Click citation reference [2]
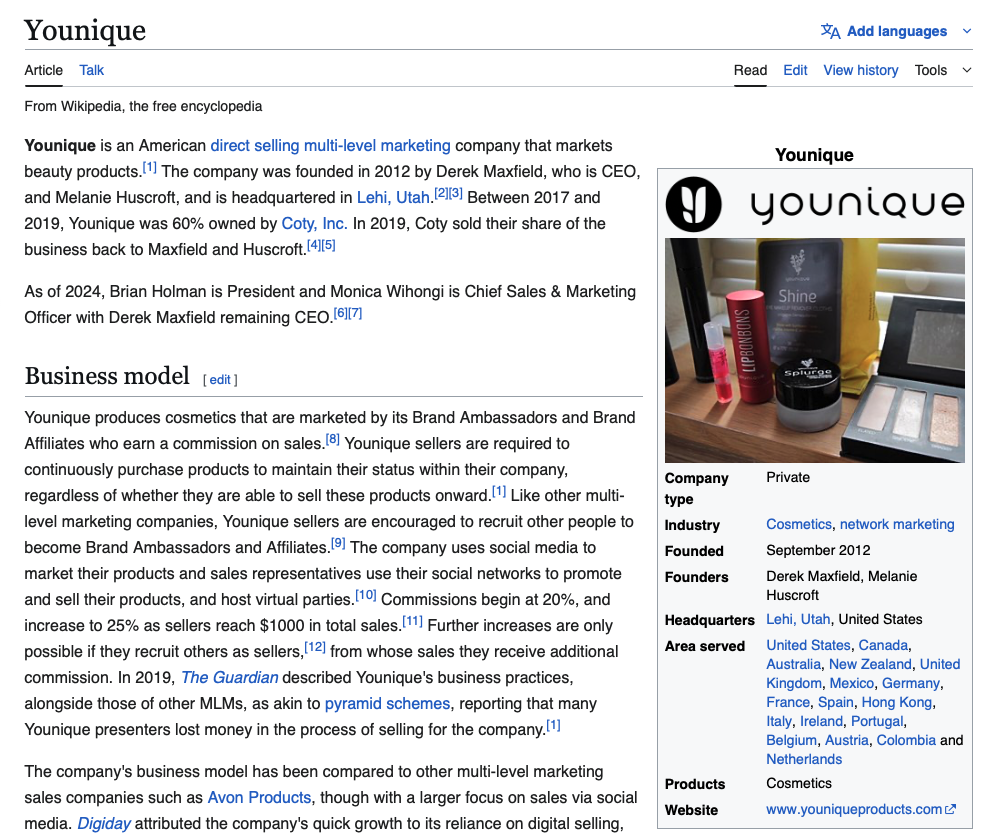 tap(441, 194)
